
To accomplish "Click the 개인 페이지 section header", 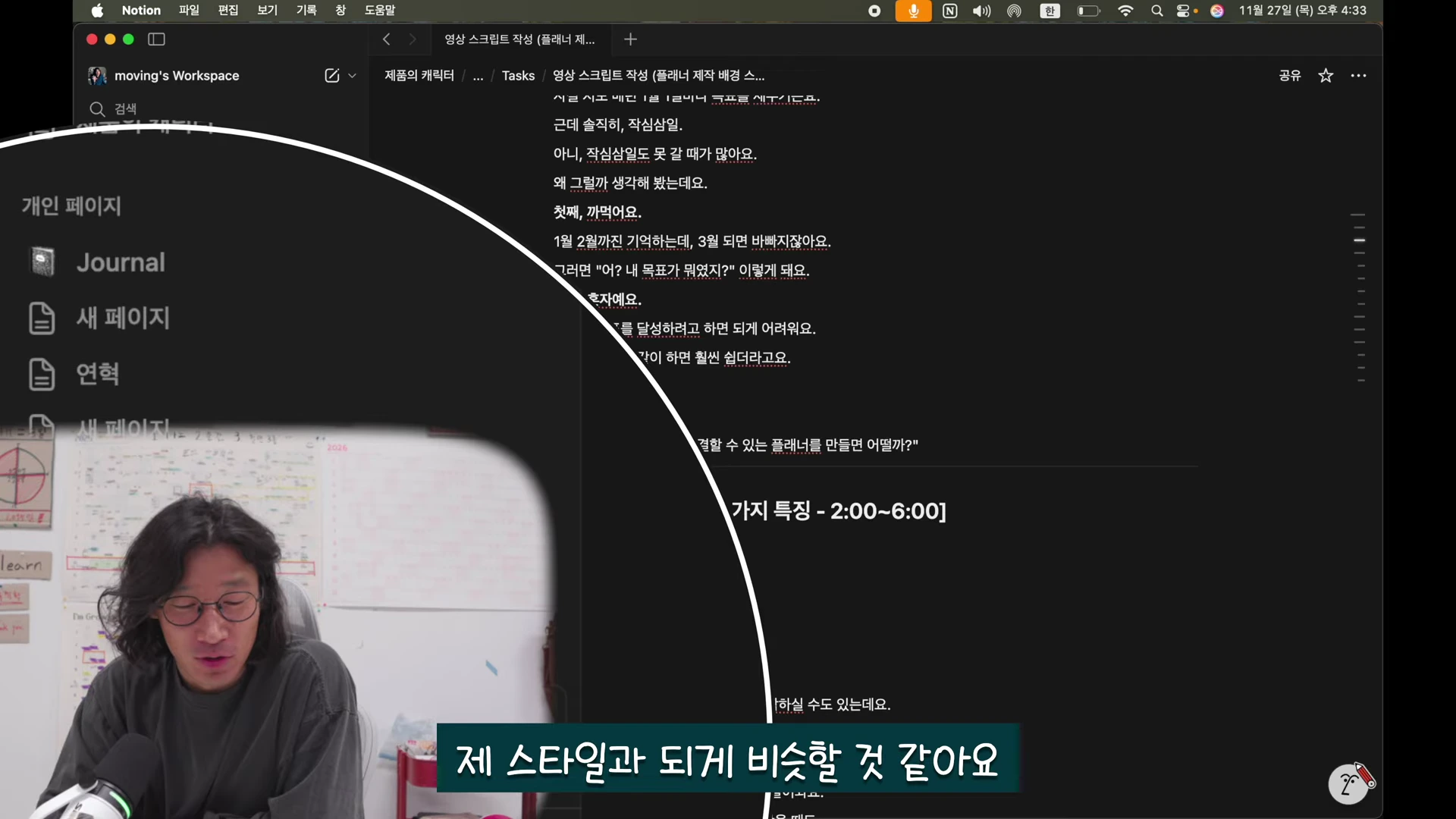I will [71, 206].
